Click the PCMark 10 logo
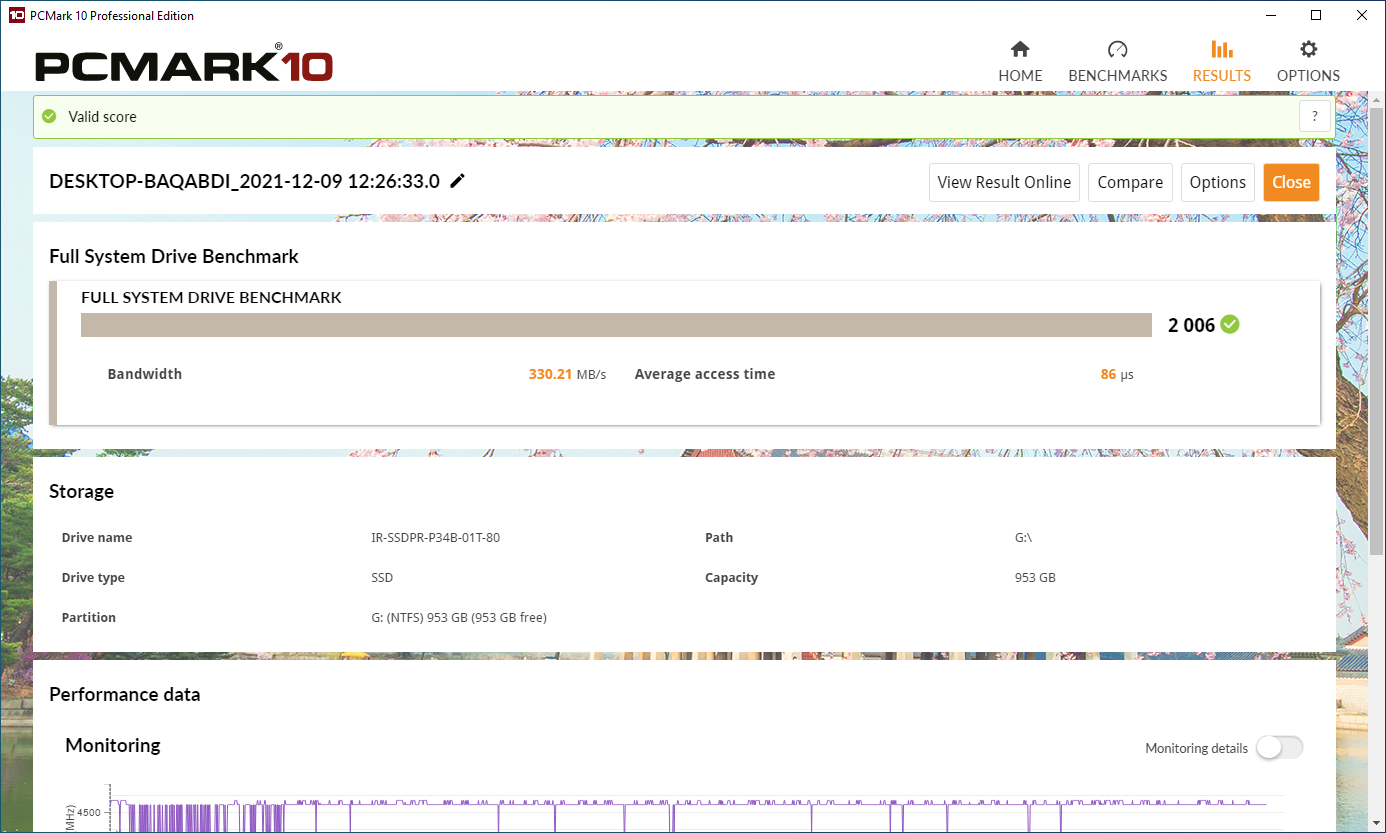This screenshot has width=1386, height=833. (184, 64)
